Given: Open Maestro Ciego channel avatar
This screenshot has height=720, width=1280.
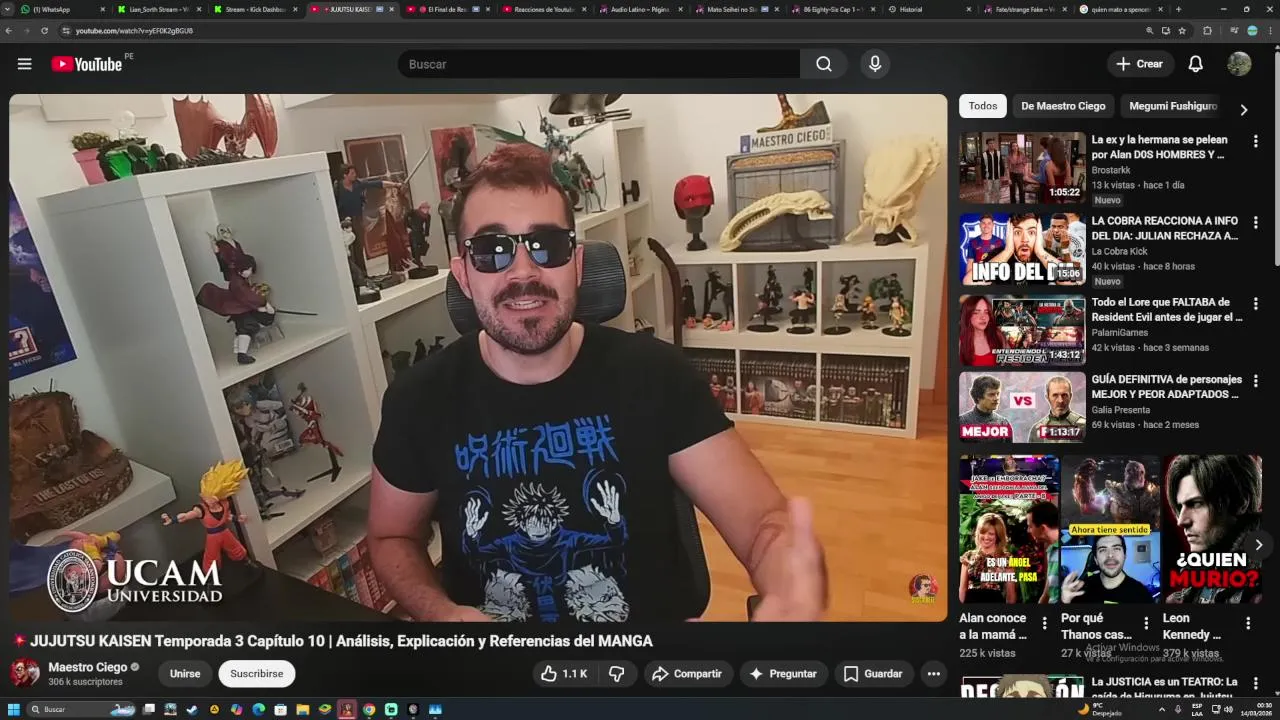Looking at the screenshot, I should [x=25, y=673].
